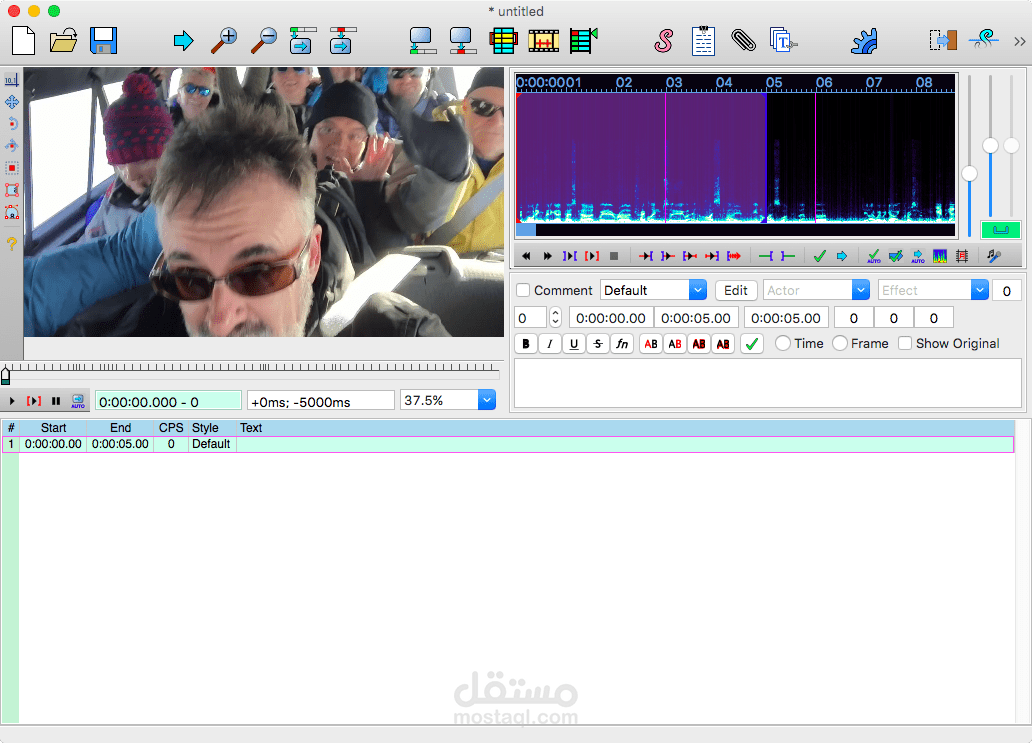Zoom video out with magnifier minus
This screenshot has height=743, width=1032.
(264, 41)
